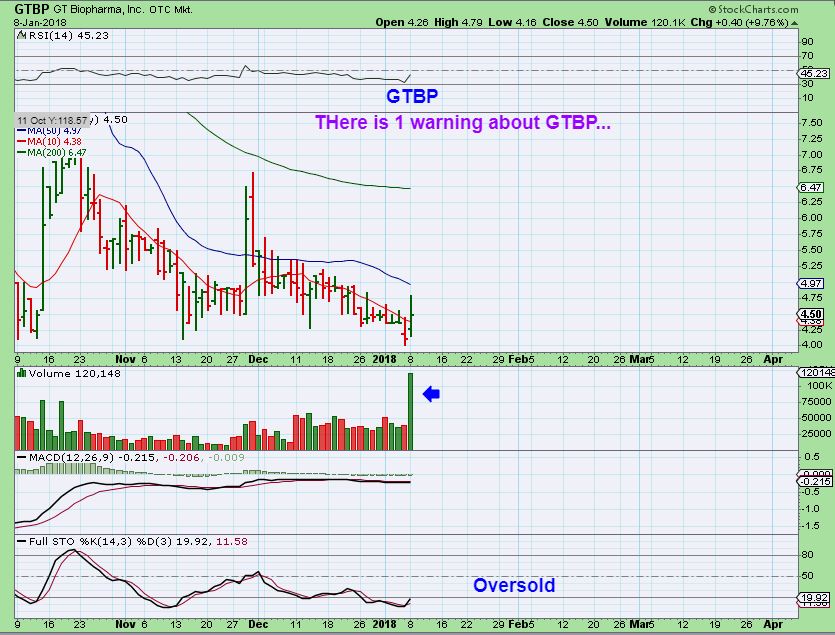
Task: Click the blue Oversold annotation
Action: [x=514, y=585]
